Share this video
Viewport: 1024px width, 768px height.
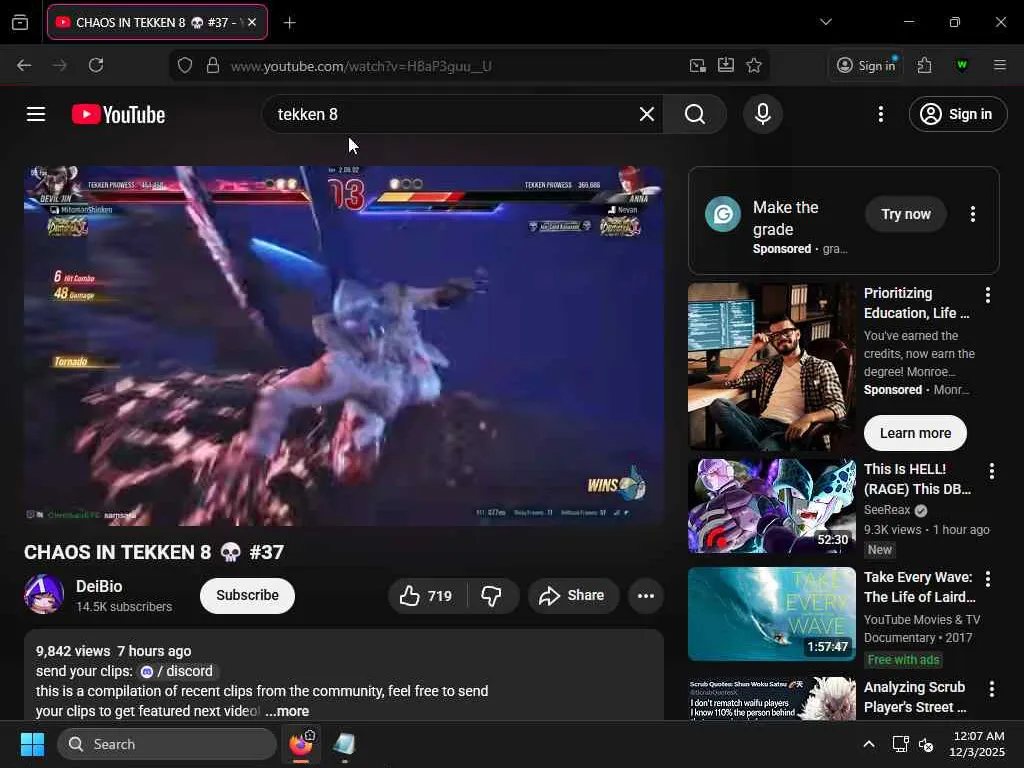573,596
